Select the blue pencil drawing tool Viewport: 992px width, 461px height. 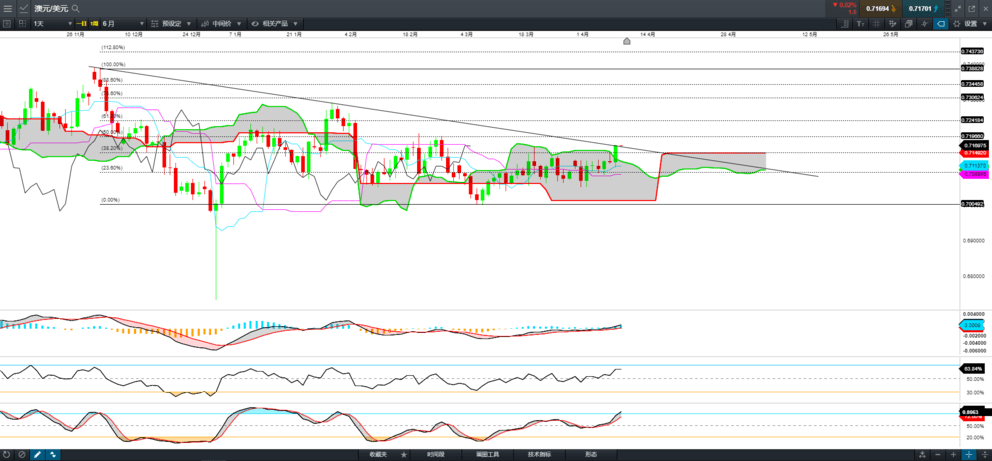point(37,454)
